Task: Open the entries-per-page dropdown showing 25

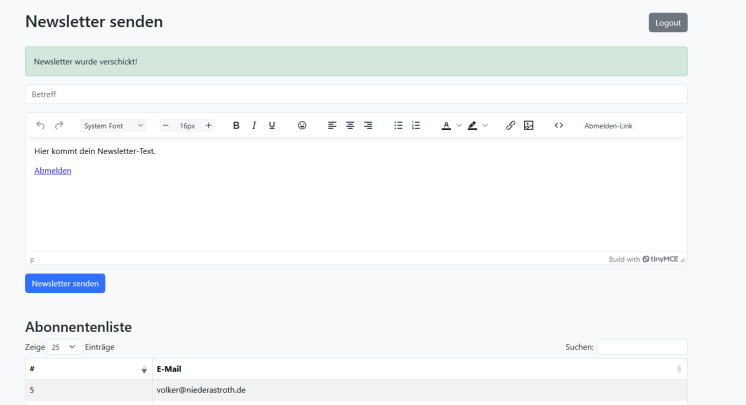Action: (65, 347)
